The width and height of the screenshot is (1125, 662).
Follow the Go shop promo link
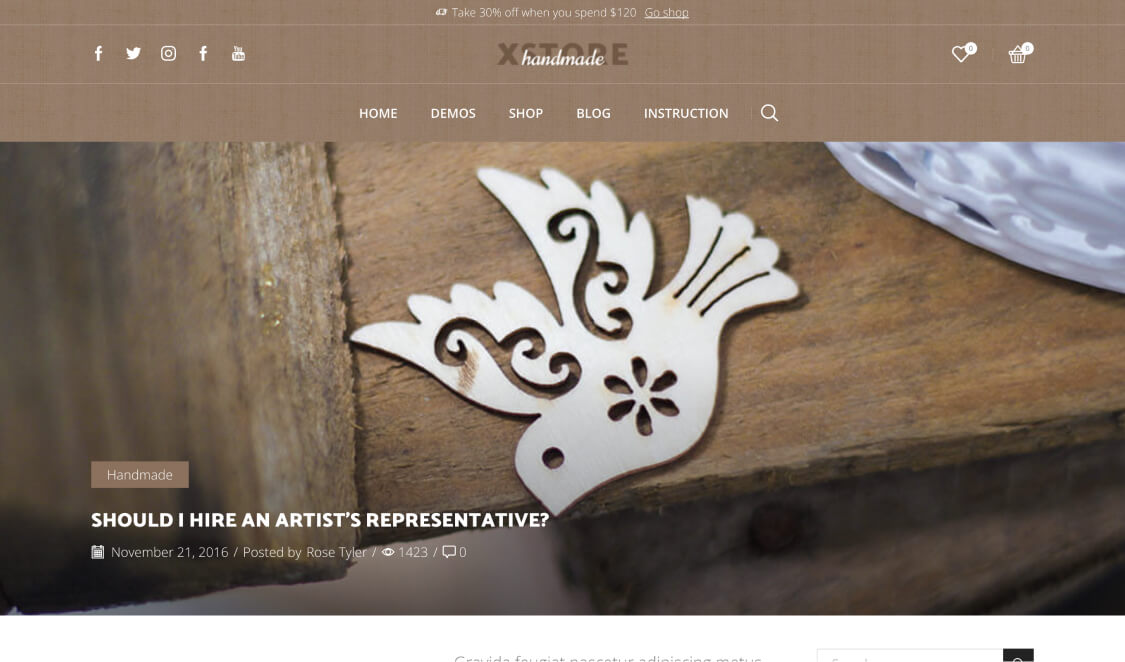[667, 12]
